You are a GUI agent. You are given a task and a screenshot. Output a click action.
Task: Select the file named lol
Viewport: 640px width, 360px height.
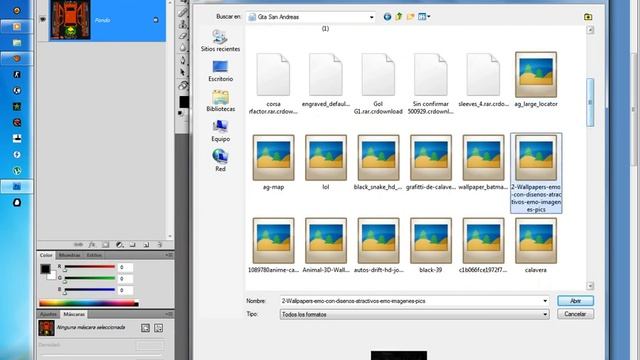pyautogui.click(x=326, y=163)
